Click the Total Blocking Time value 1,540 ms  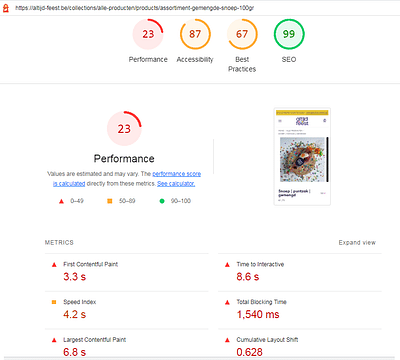(x=258, y=314)
